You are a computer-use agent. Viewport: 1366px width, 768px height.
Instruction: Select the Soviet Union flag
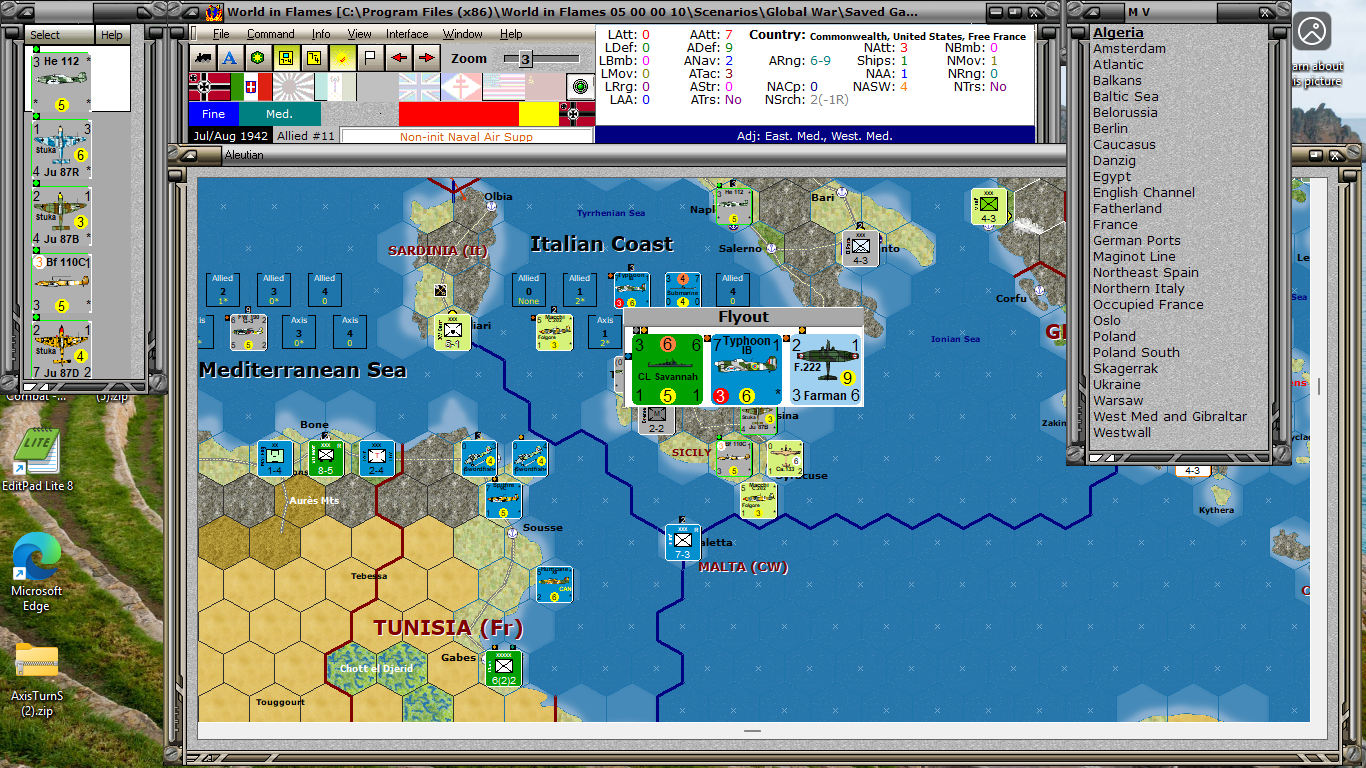tap(545, 87)
